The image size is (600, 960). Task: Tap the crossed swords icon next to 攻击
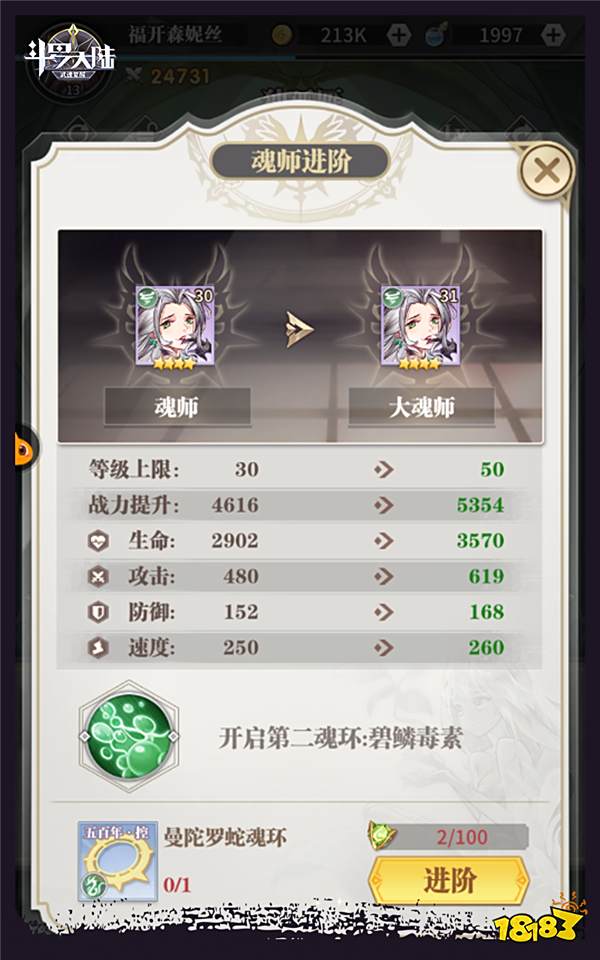click(x=98, y=576)
